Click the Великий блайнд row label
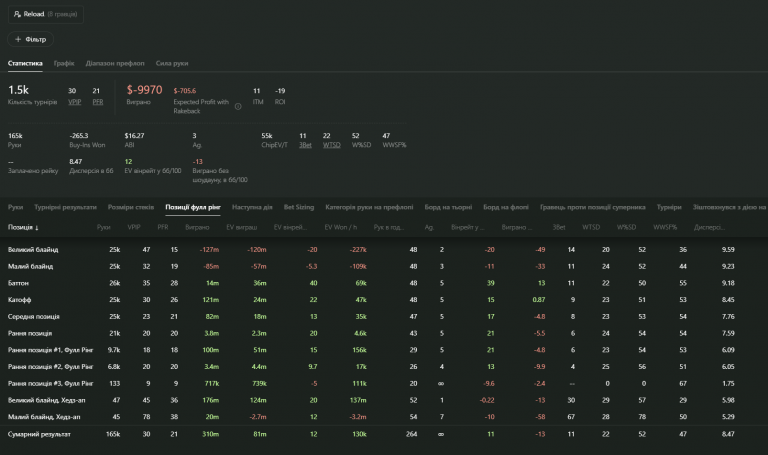768x455 pixels. pos(33,250)
